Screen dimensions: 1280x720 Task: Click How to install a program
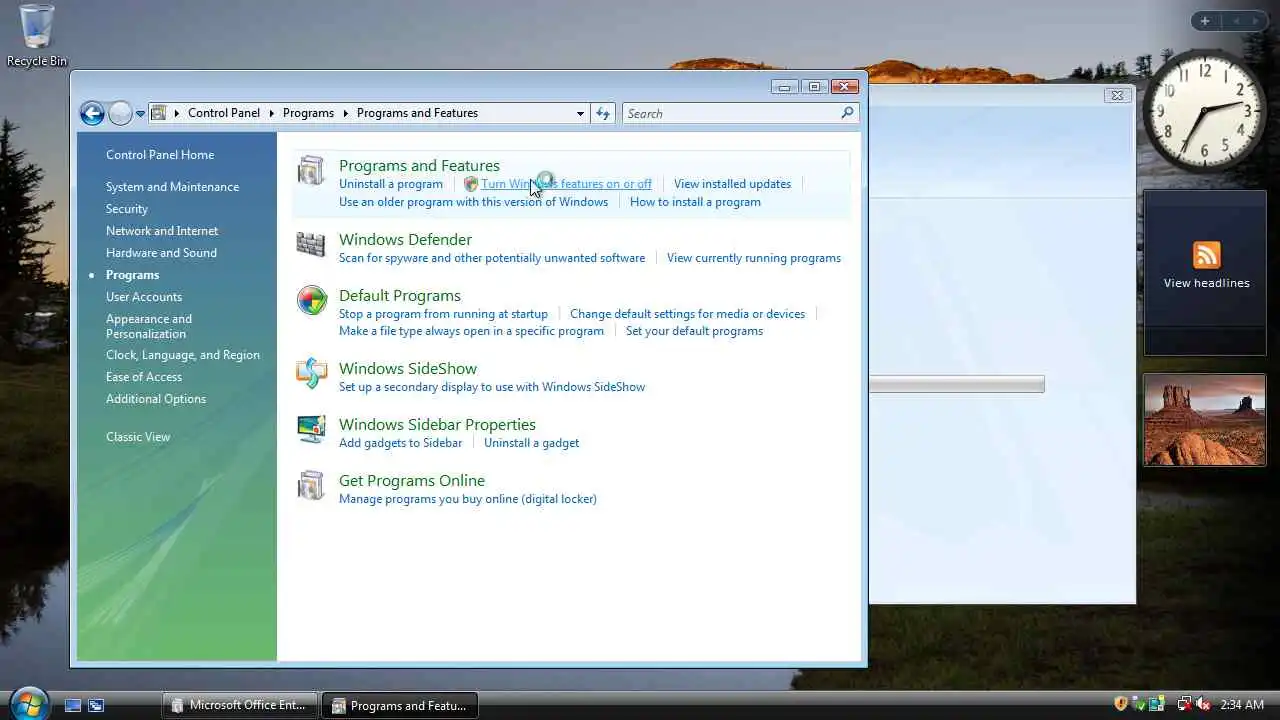click(x=695, y=202)
